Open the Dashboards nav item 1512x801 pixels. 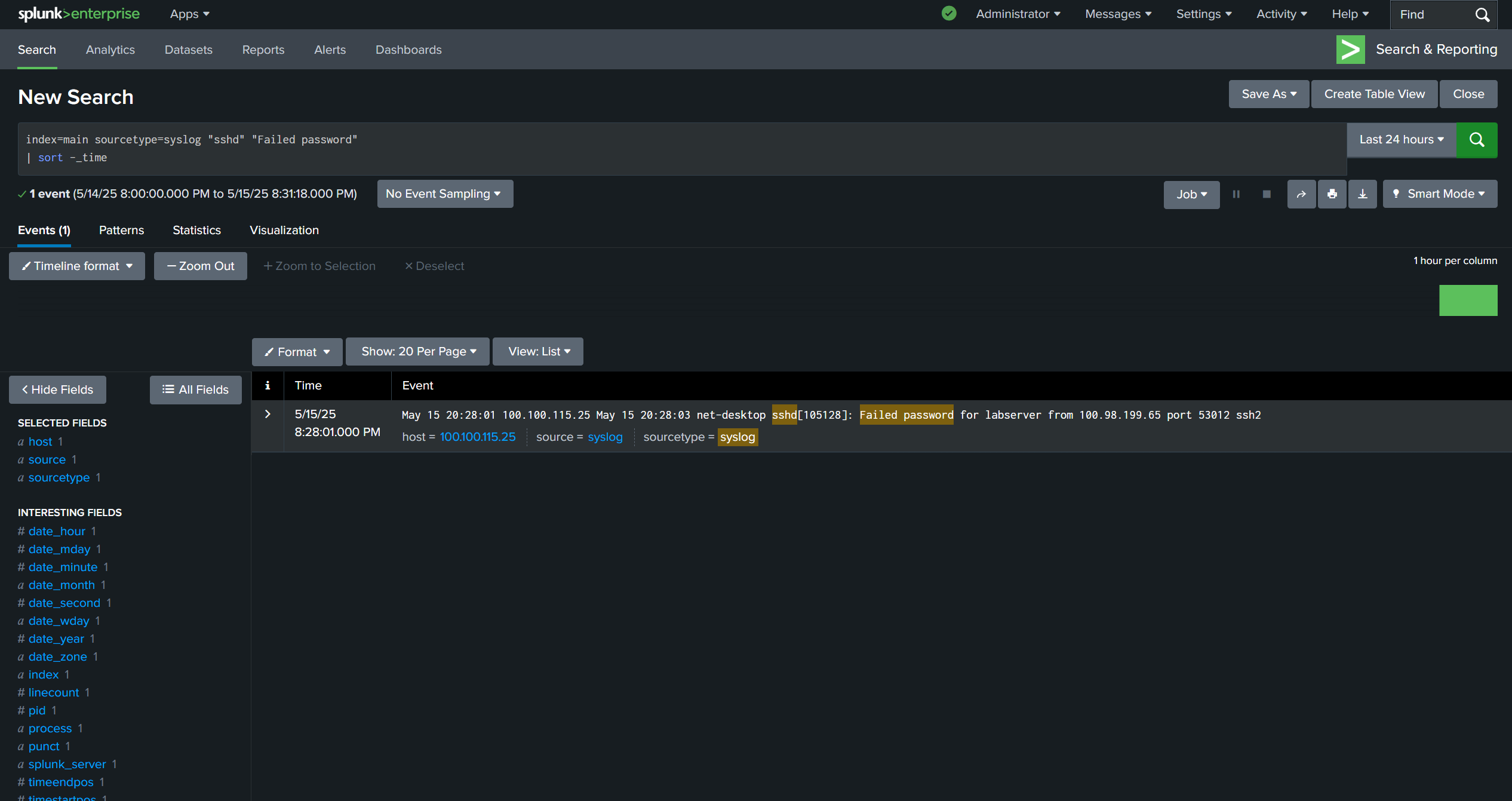click(x=408, y=50)
